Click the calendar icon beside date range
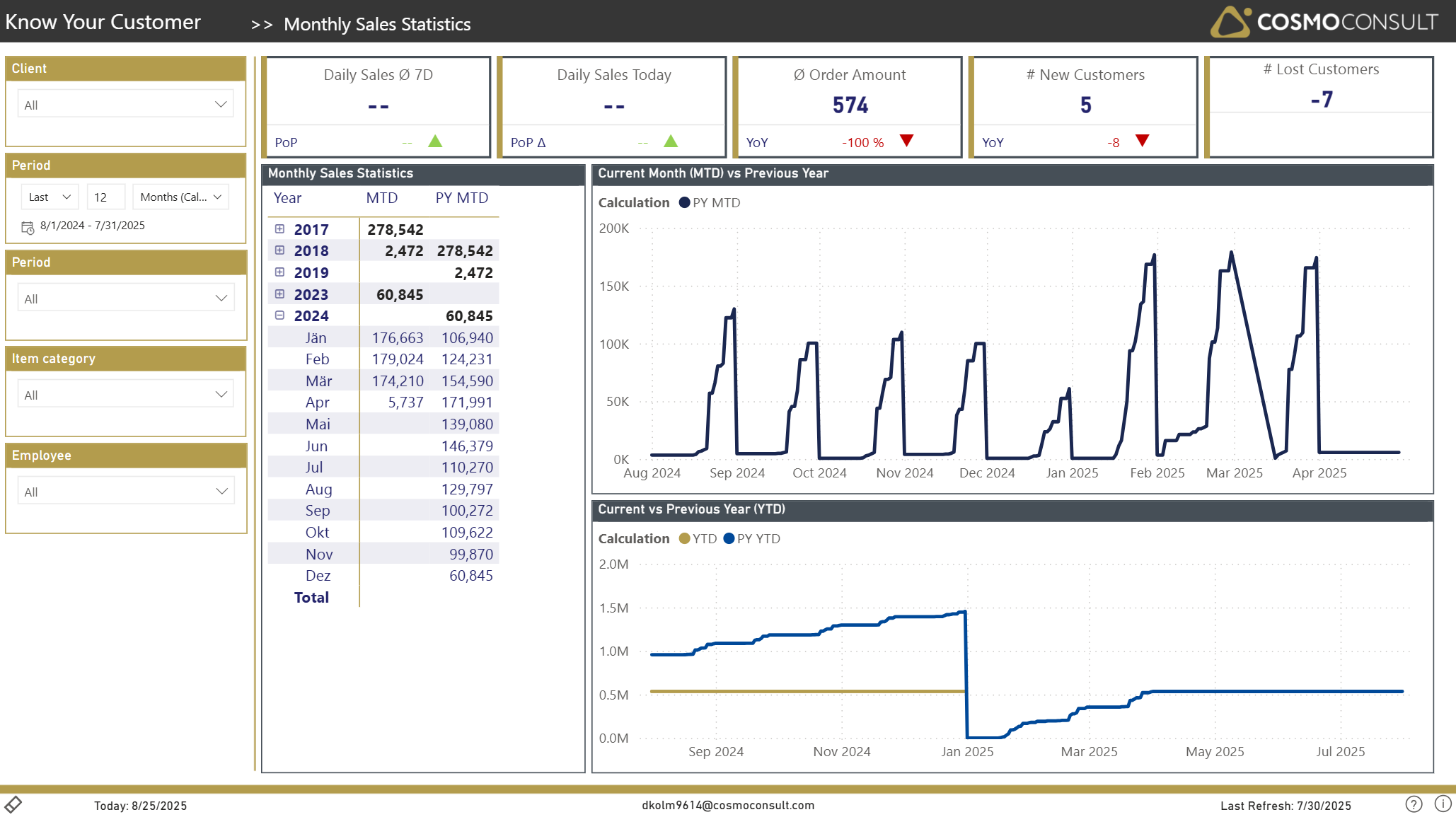This screenshot has height=817, width=1456. 28,227
